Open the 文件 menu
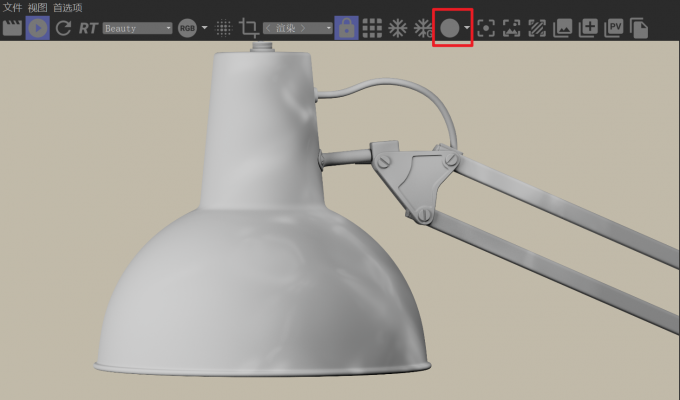This screenshot has height=400, width=680. point(12,7)
